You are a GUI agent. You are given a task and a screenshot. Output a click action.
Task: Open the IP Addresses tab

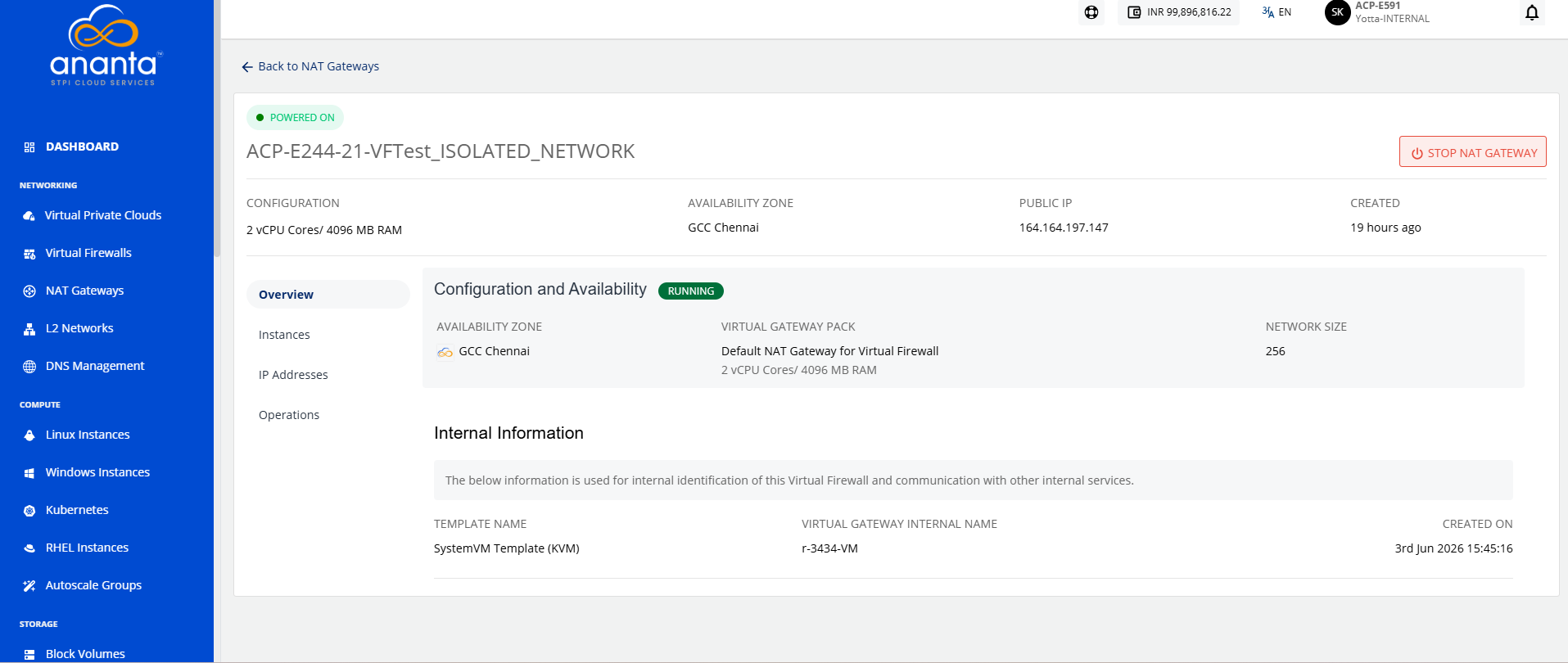293,375
